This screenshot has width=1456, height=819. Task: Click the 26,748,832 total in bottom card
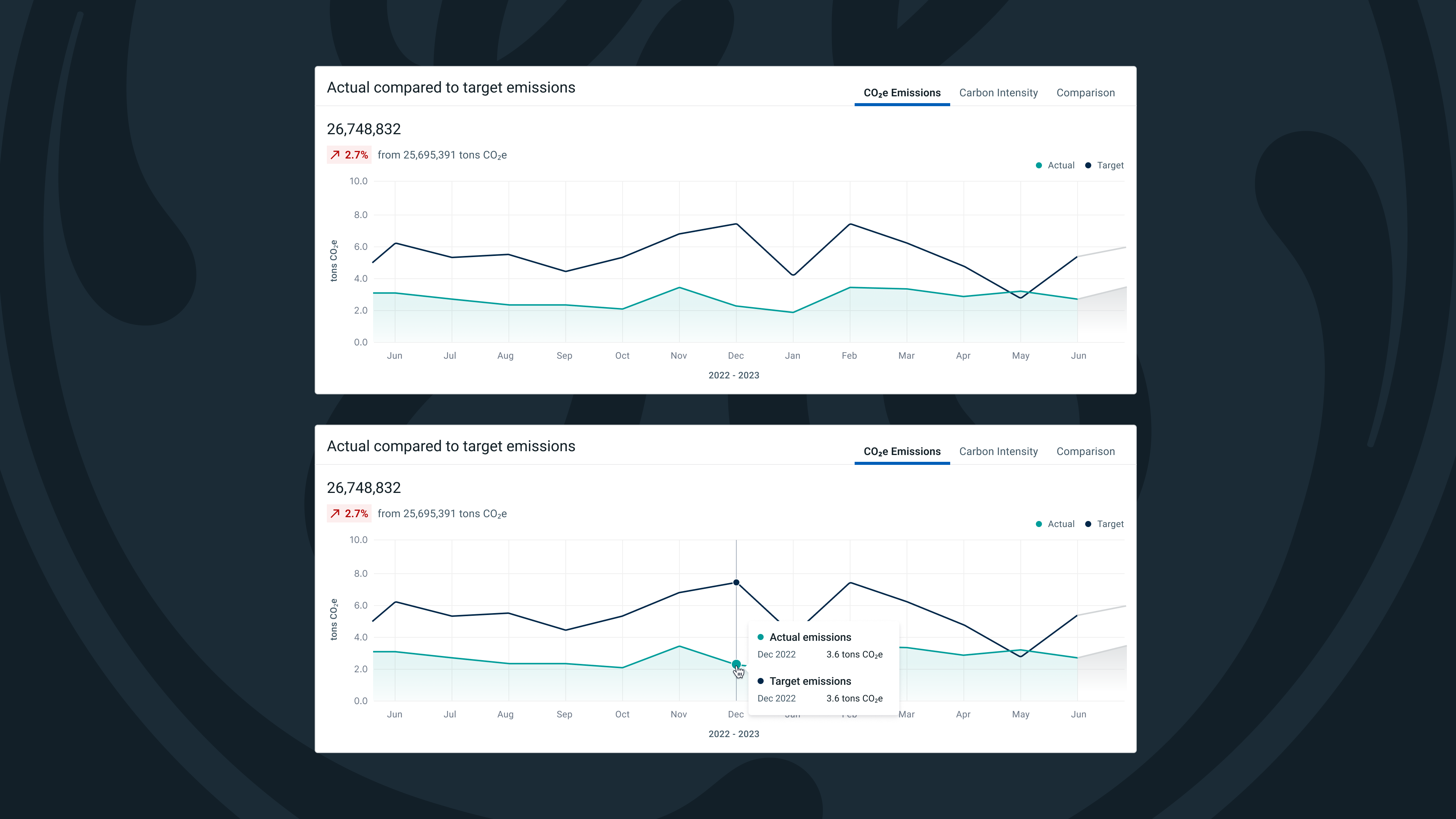364,488
